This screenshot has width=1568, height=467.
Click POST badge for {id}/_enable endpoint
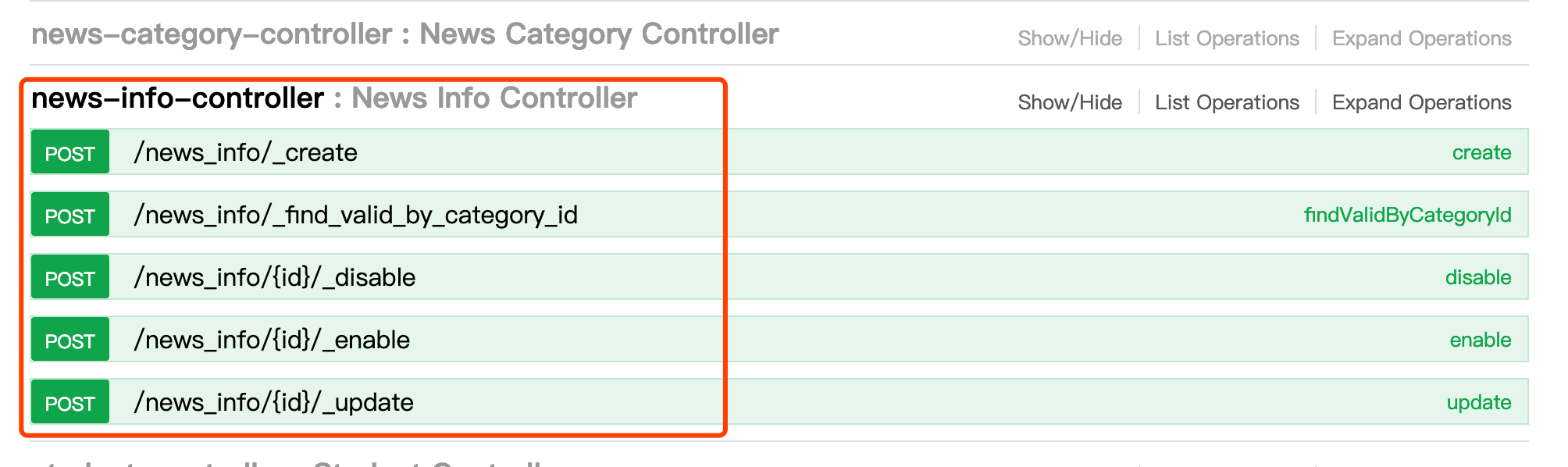(69, 340)
